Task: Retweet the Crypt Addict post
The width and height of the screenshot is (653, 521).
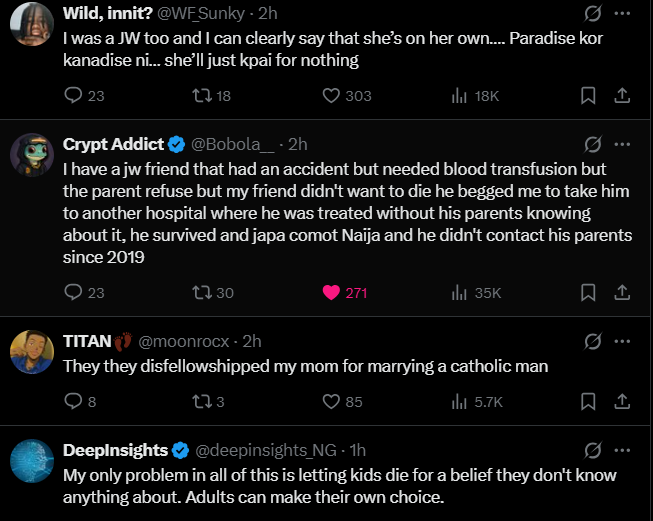Action: click(200, 293)
